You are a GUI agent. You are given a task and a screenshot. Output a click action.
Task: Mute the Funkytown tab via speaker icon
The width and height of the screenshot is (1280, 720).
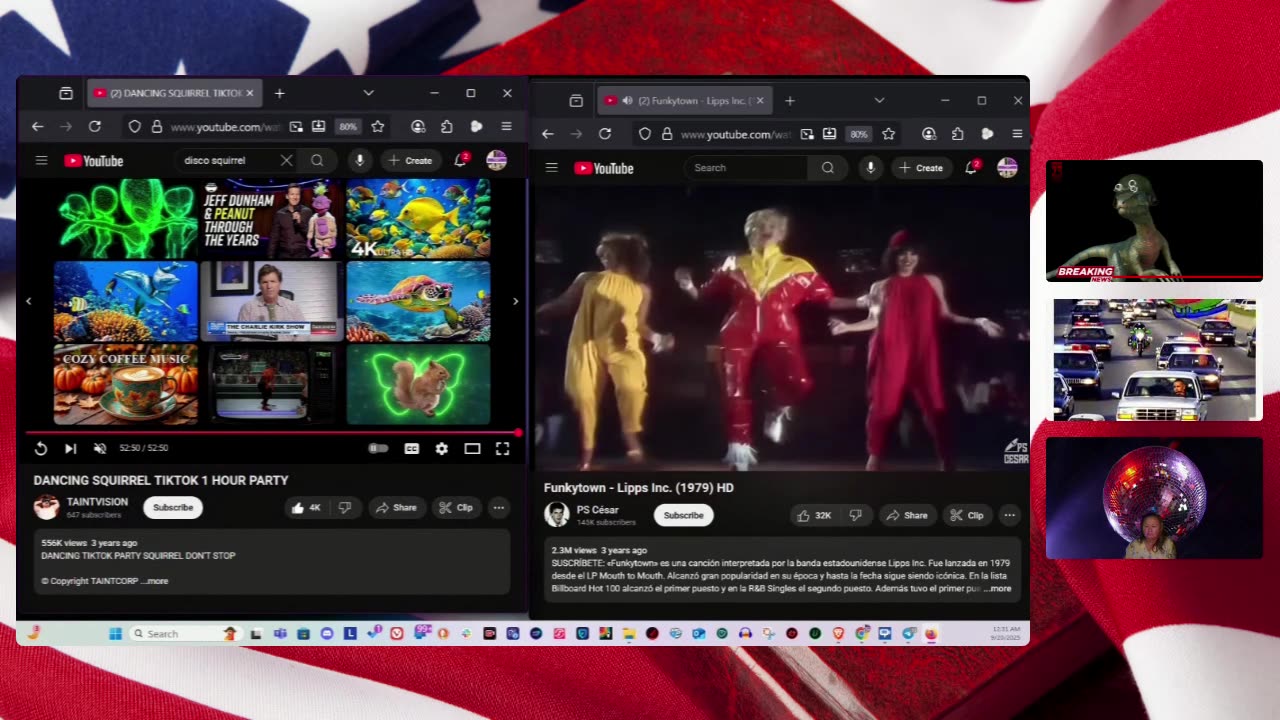(x=627, y=101)
